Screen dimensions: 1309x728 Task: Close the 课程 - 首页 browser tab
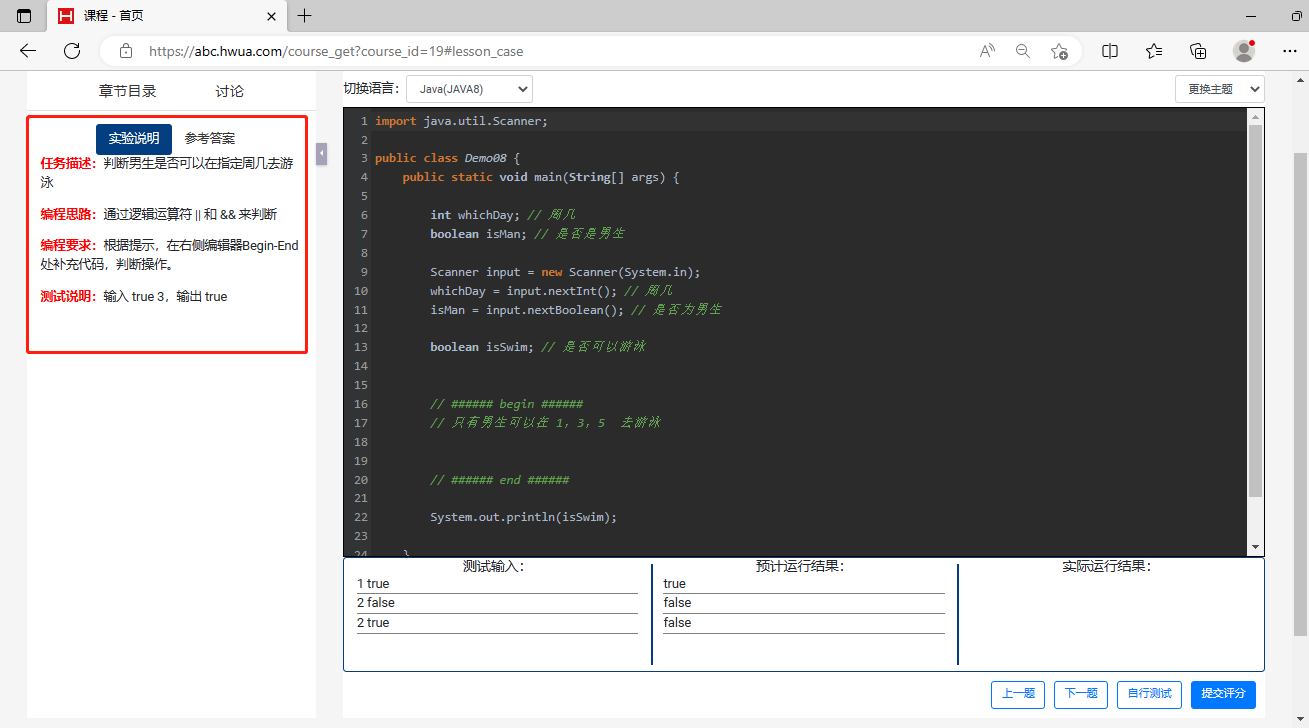[271, 16]
